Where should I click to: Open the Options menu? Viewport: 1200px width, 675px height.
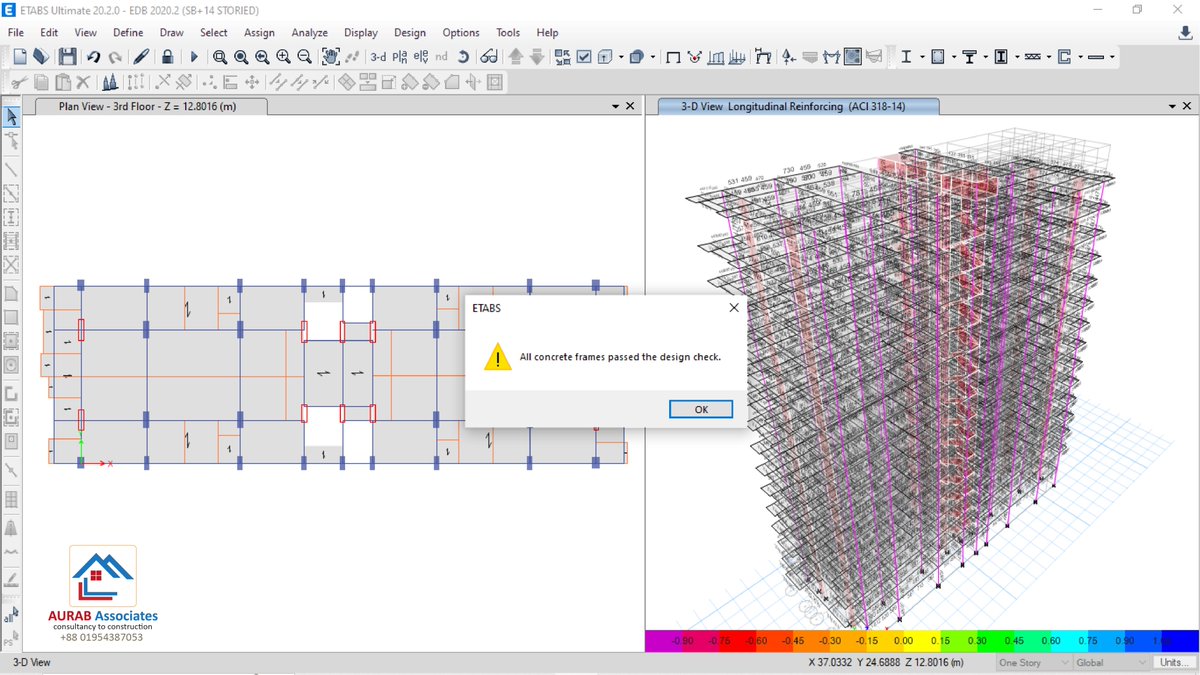(461, 33)
